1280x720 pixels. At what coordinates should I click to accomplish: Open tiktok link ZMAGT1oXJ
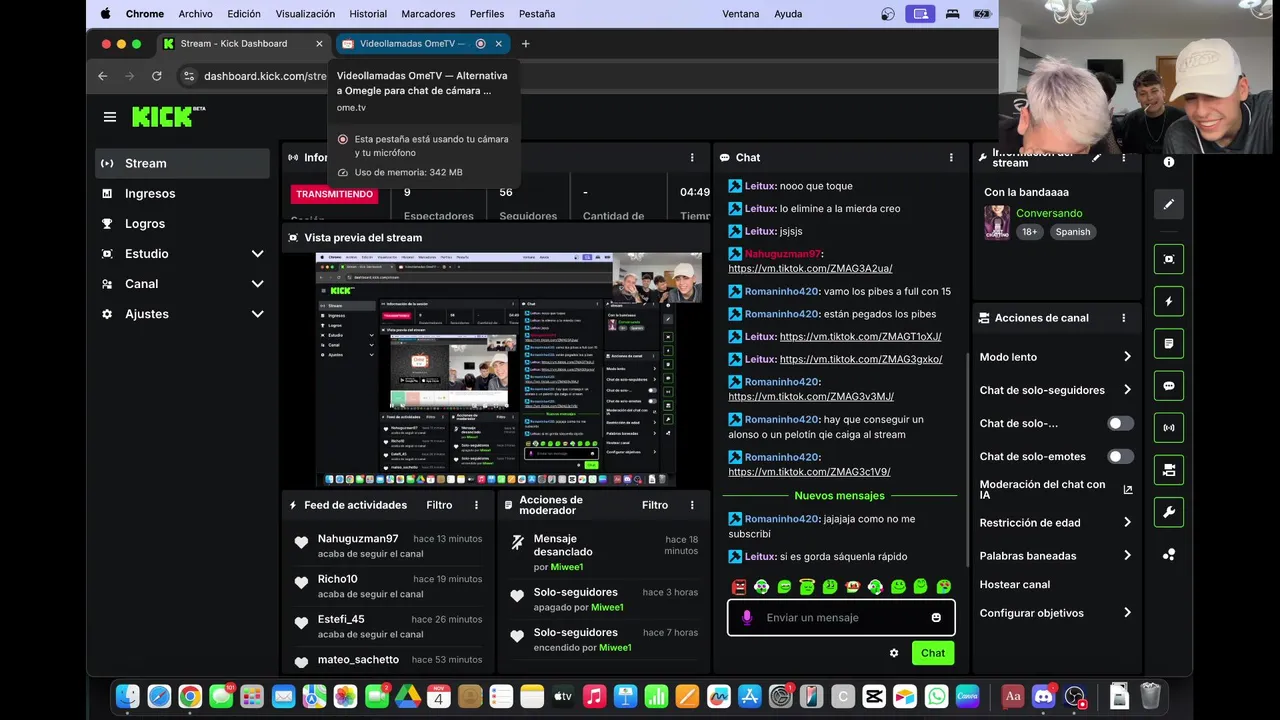click(x=860, y=337)
